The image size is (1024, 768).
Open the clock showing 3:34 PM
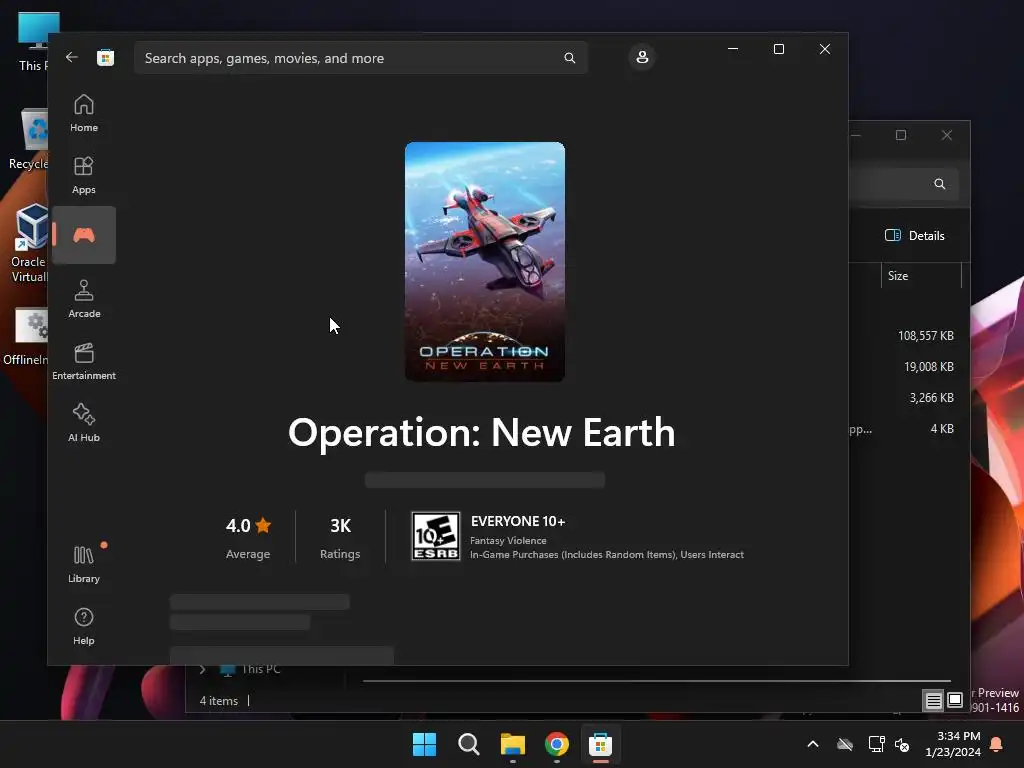pos(953,744)
